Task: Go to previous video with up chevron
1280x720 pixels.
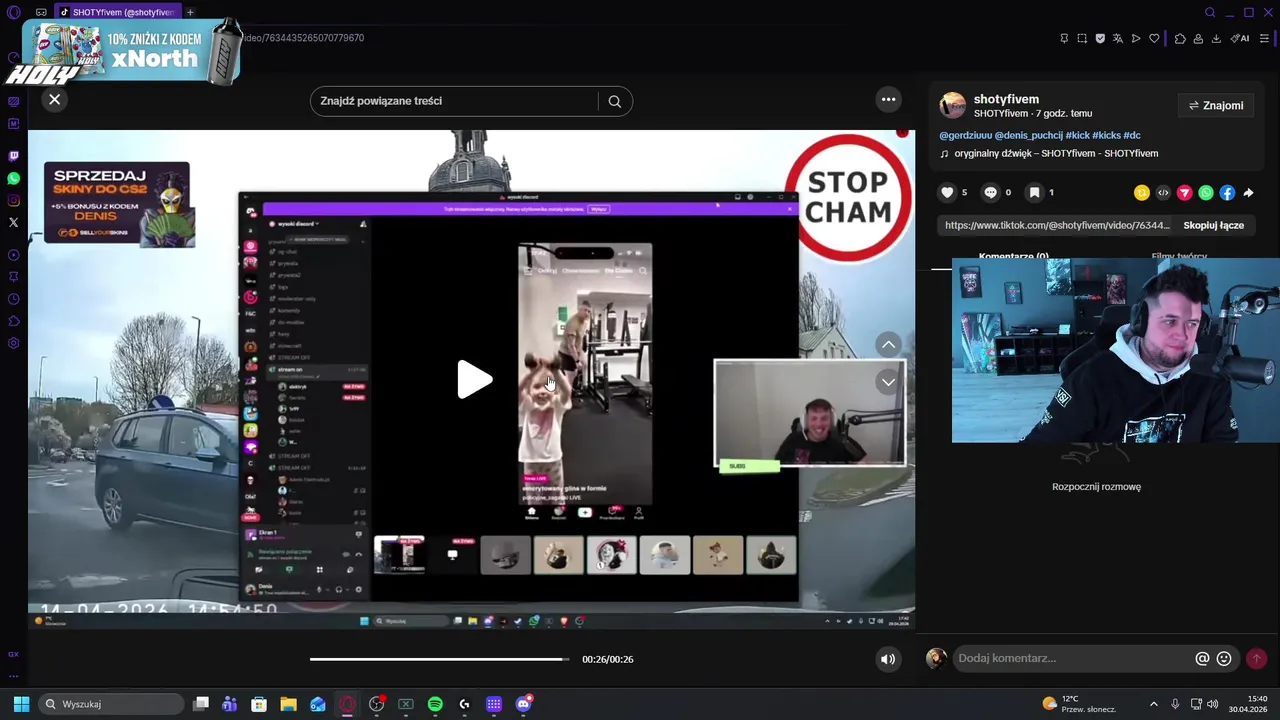Action: tap(888, 345)
